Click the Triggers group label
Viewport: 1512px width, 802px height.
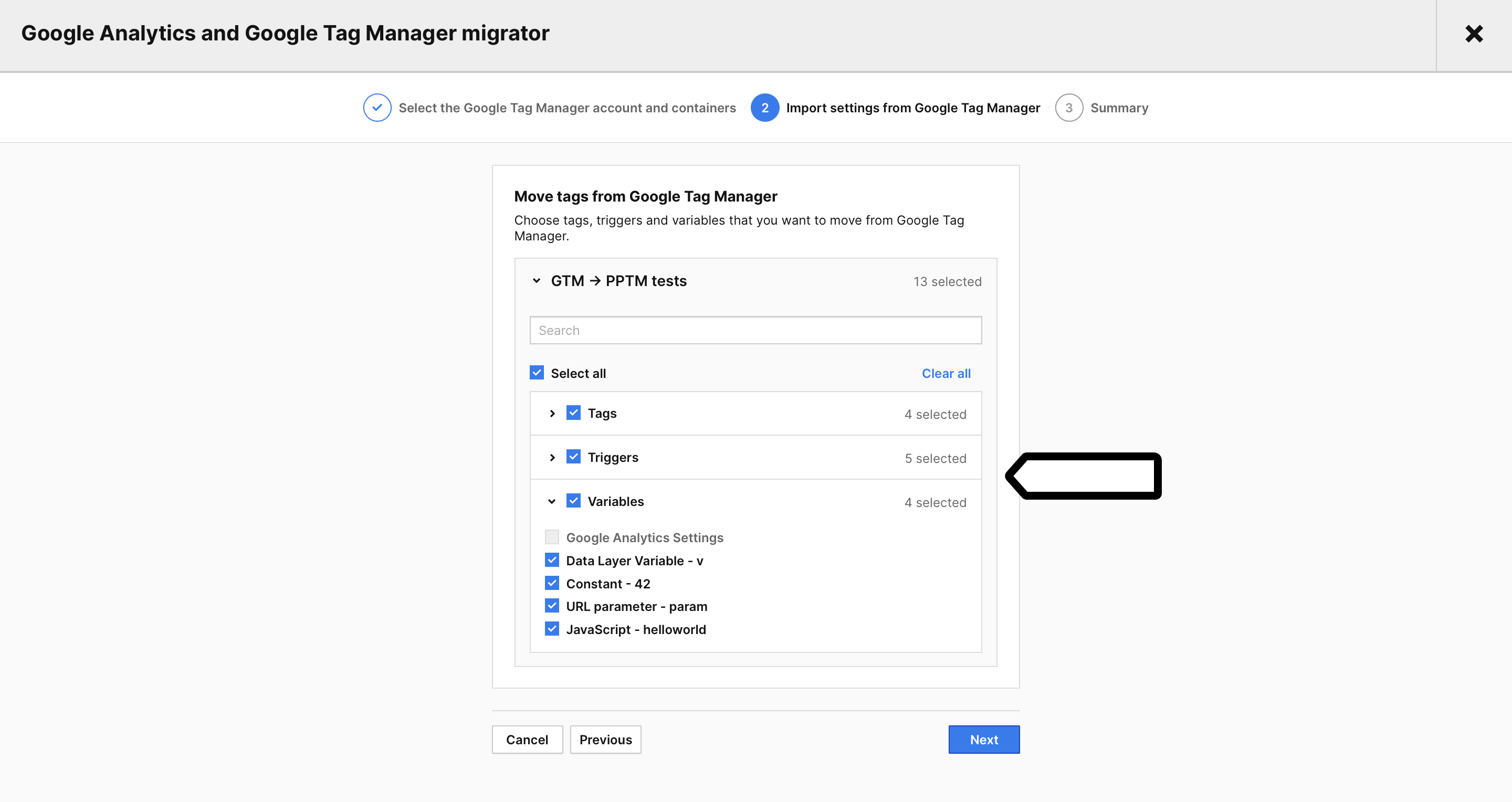613,458
